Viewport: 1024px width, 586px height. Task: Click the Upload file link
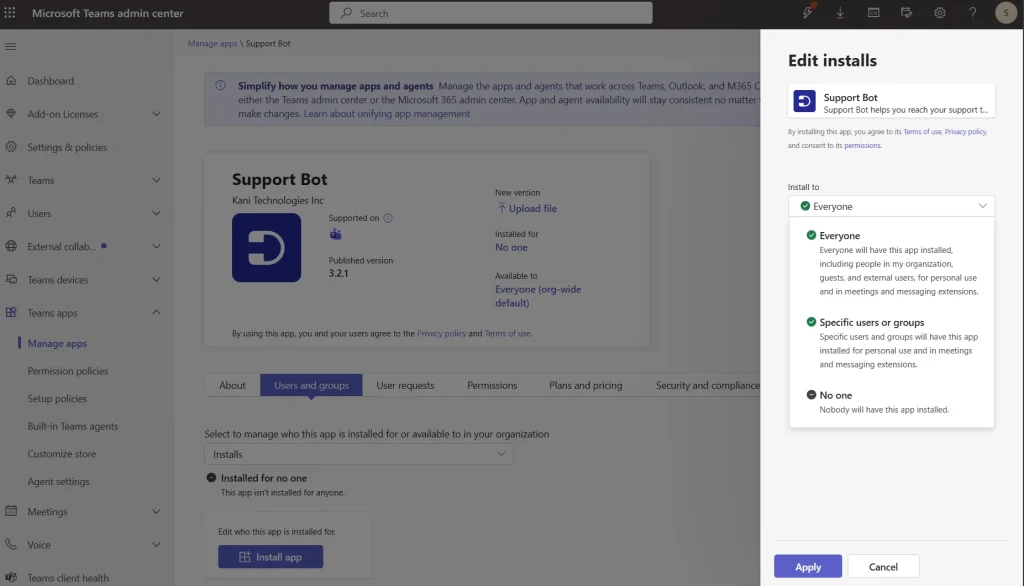click(527, 208)
